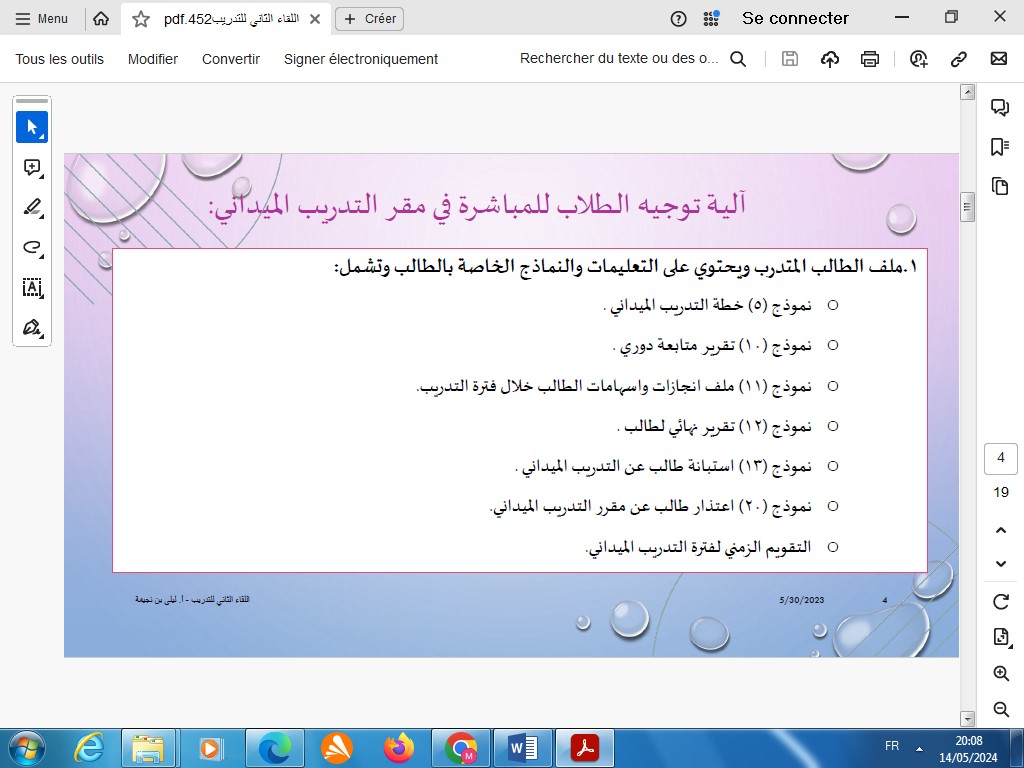
Task: Select the arrow selection tool
Action: [x=32, y=127]
